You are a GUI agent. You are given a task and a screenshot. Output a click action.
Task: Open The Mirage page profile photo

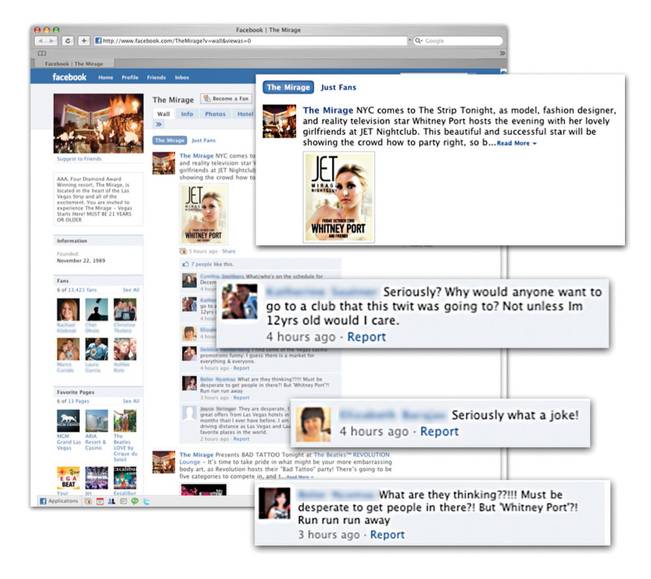point(98,123)
